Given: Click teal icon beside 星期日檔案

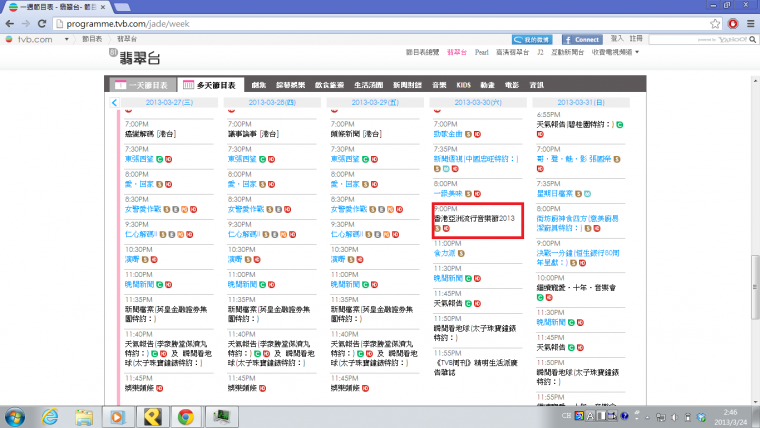Looking at the screenshot, I should tap(587, 194).
